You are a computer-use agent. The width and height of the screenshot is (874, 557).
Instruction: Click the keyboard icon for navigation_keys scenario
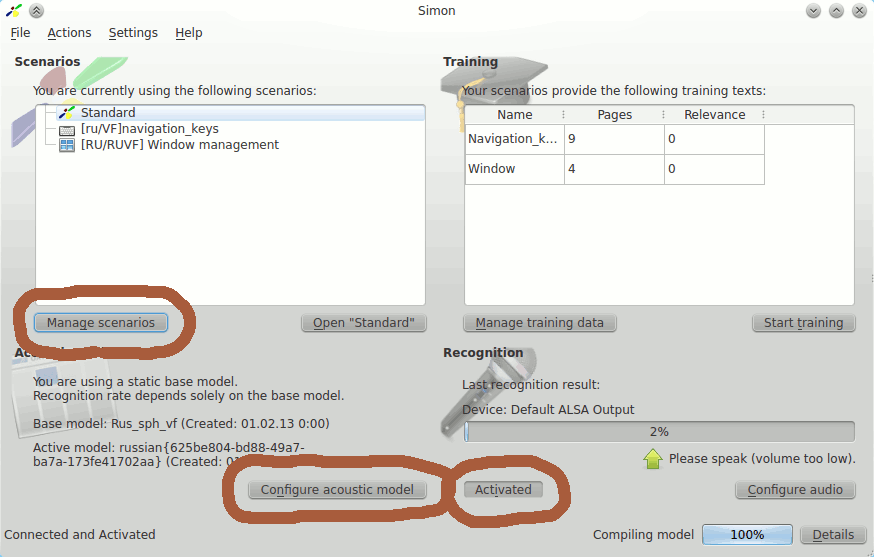coord(67,130)
